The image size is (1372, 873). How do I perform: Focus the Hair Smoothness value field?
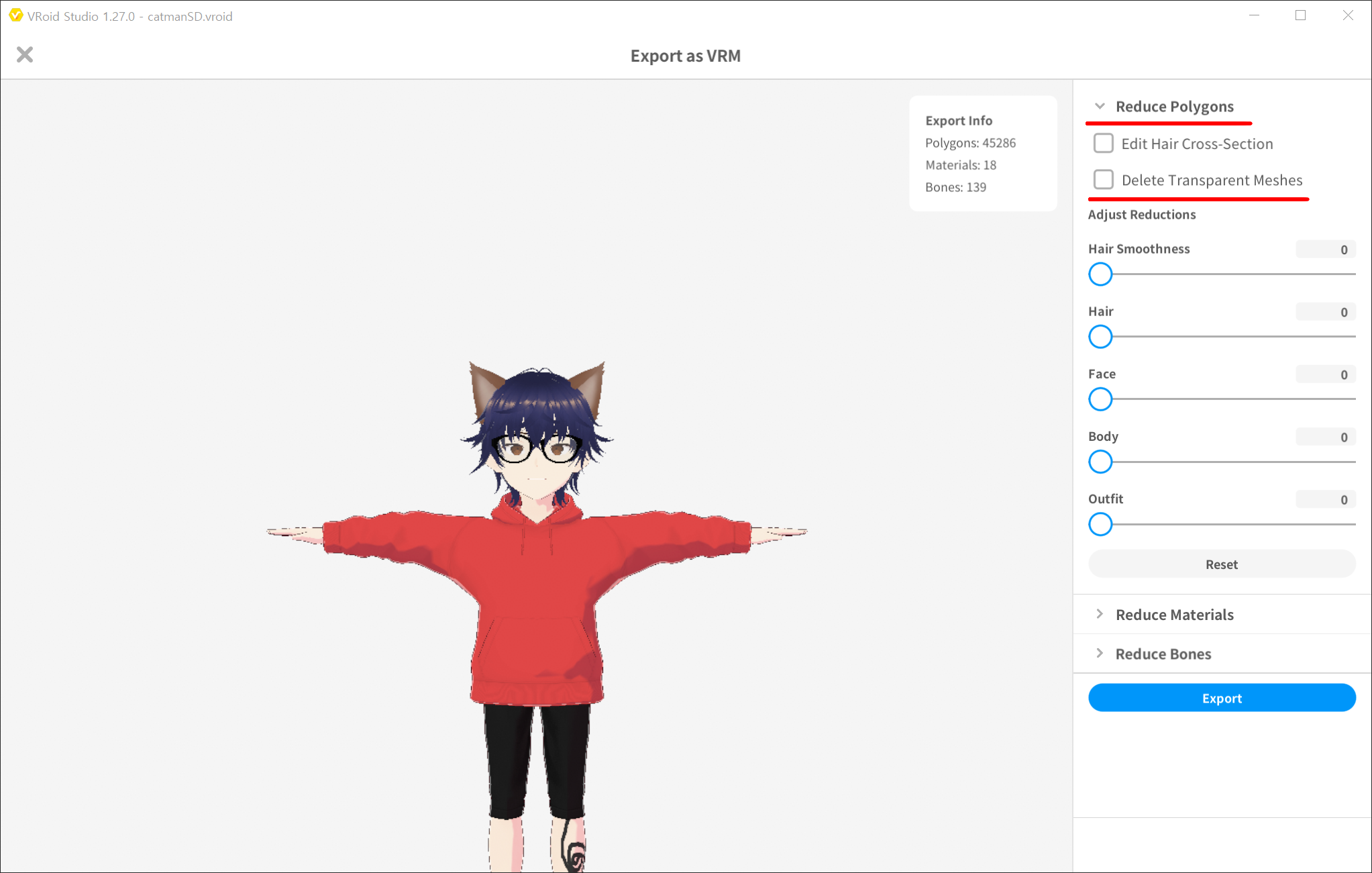tap(1325, 250)
